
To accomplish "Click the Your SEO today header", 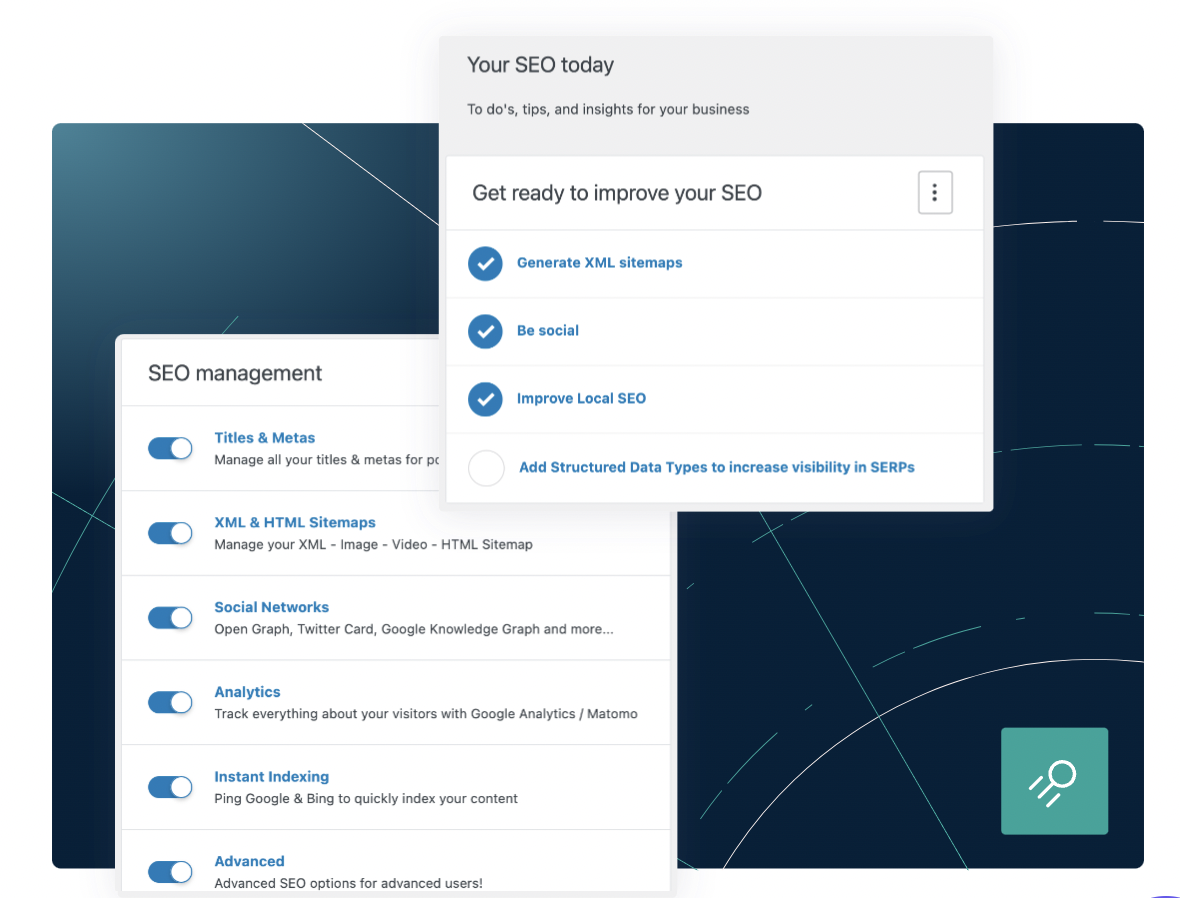I will 540,64.
